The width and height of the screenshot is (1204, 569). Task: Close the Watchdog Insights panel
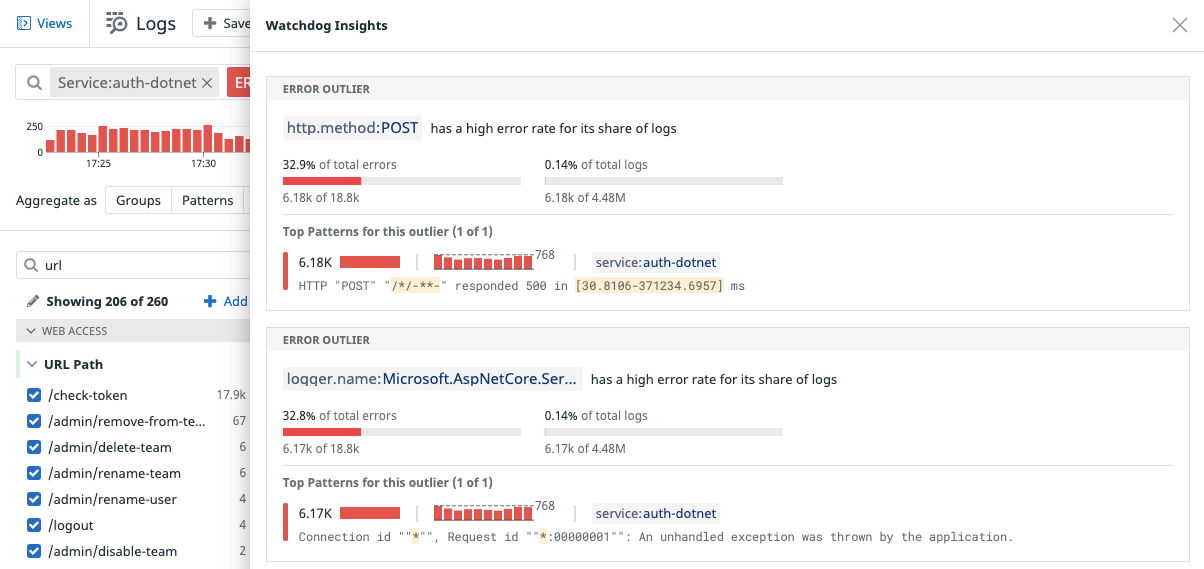[1180, 25]
